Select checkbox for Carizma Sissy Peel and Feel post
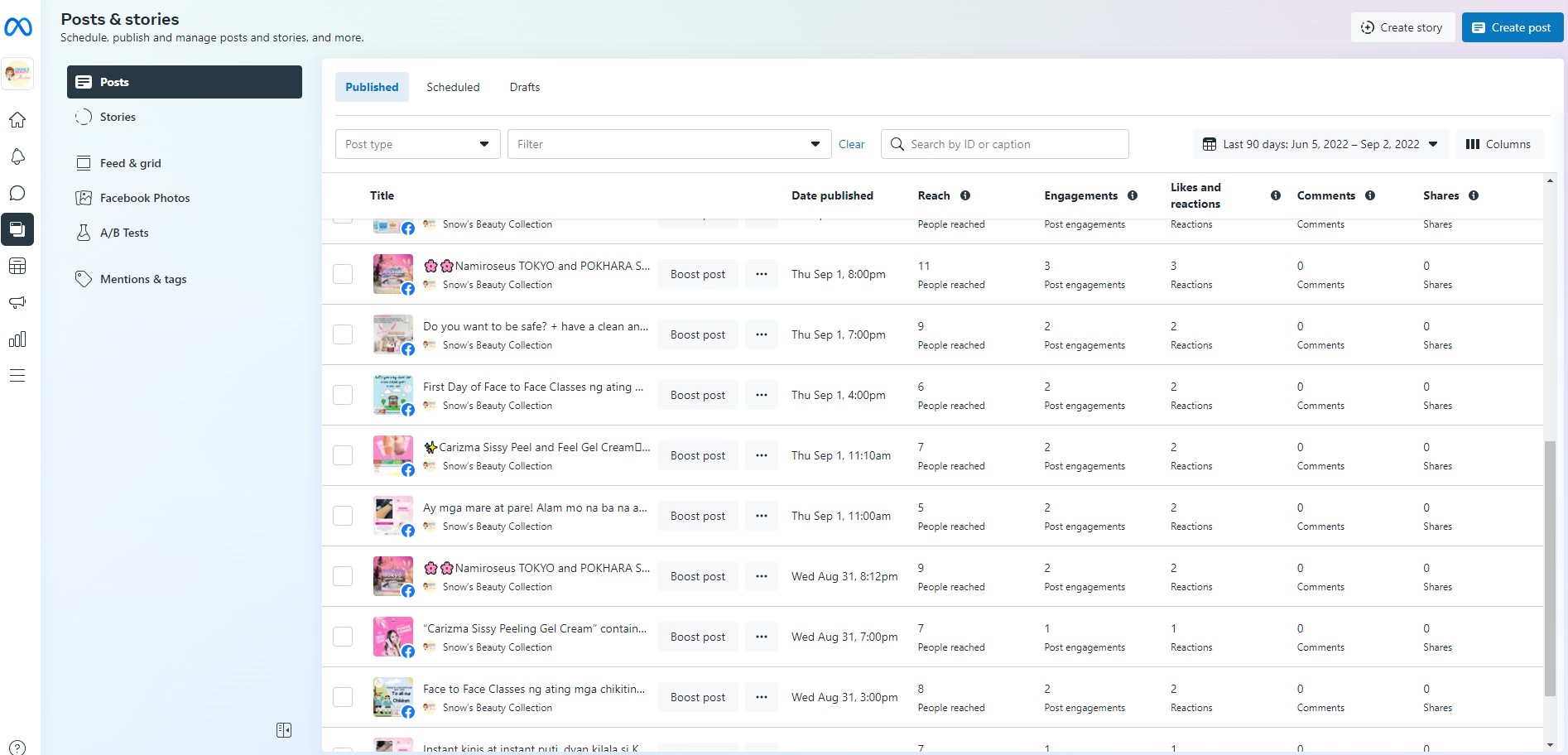 (x=343, y=455)
